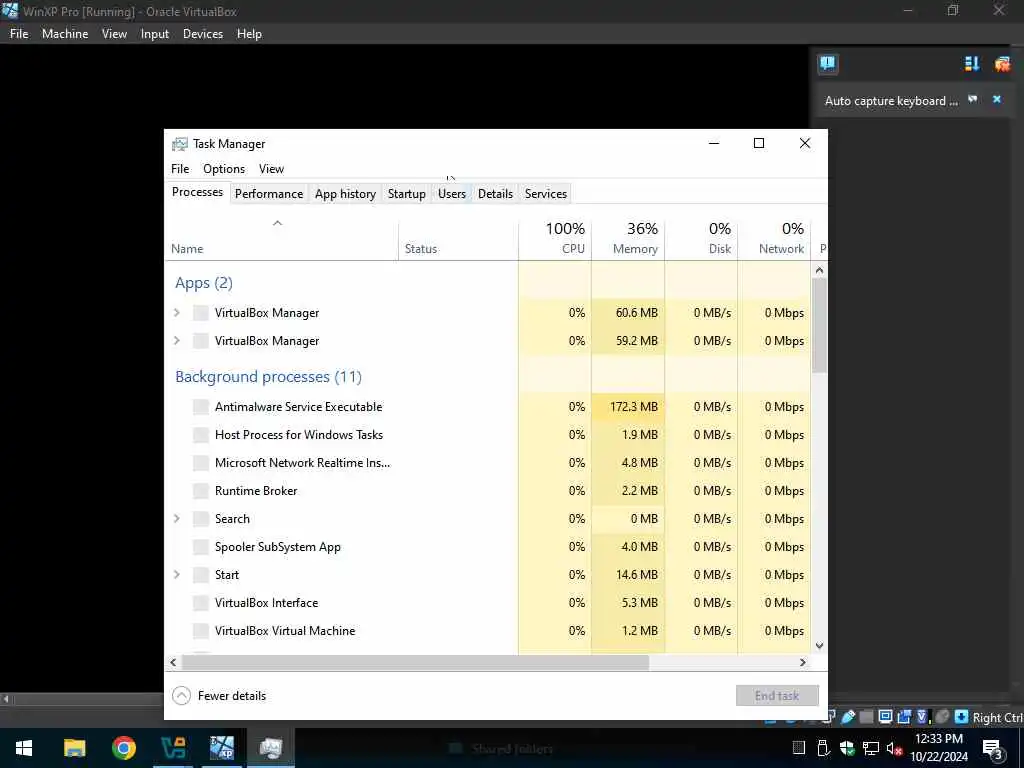
Task: Click the shared folders gray icon in status bar
Action: (x=866, y=717)
